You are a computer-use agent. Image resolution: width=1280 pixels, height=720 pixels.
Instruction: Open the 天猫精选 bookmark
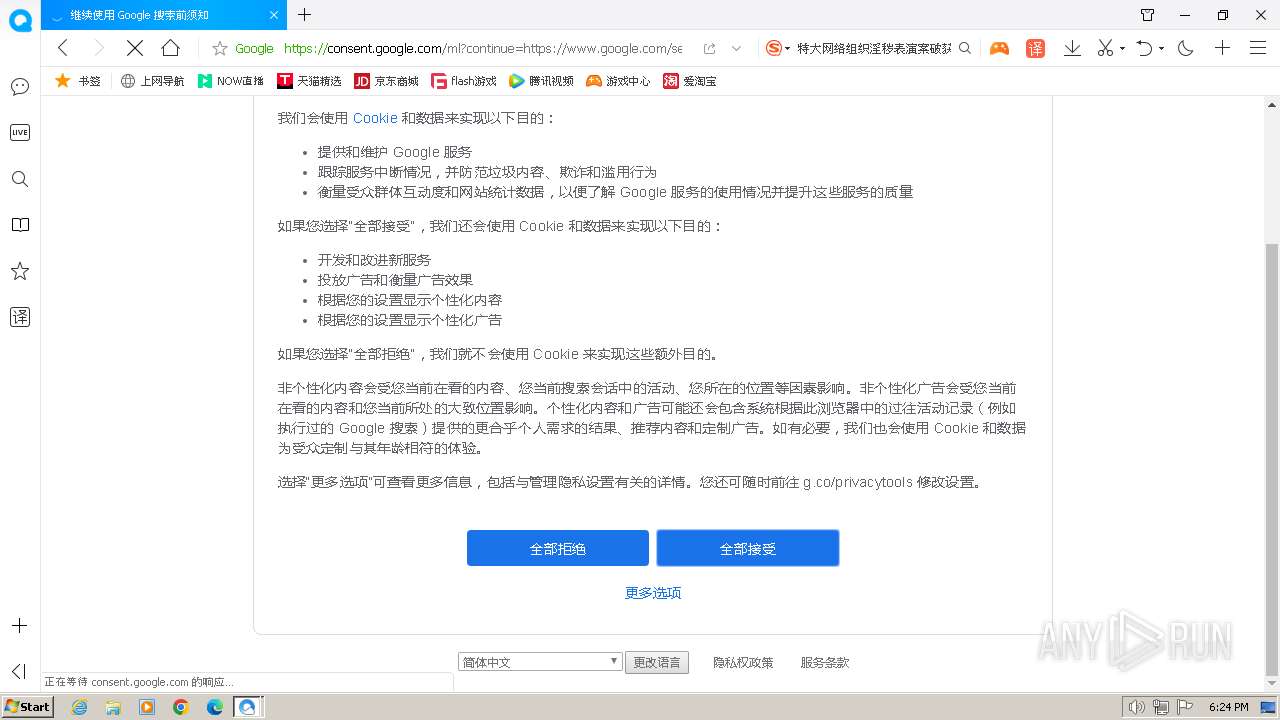309,81
